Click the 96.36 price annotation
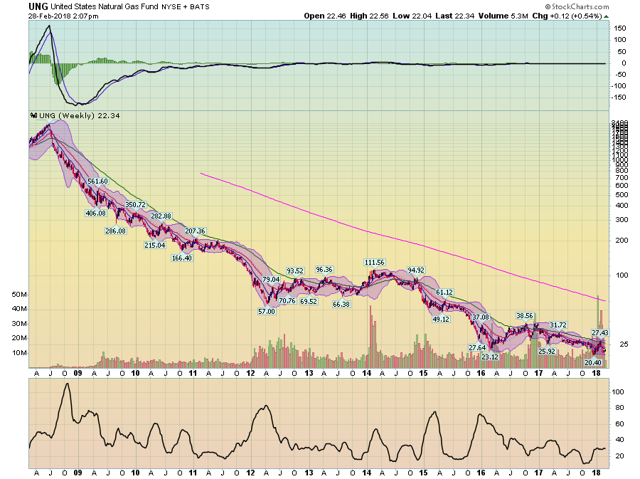The width and height of the screenshot is (640, 479). point(324,269)
